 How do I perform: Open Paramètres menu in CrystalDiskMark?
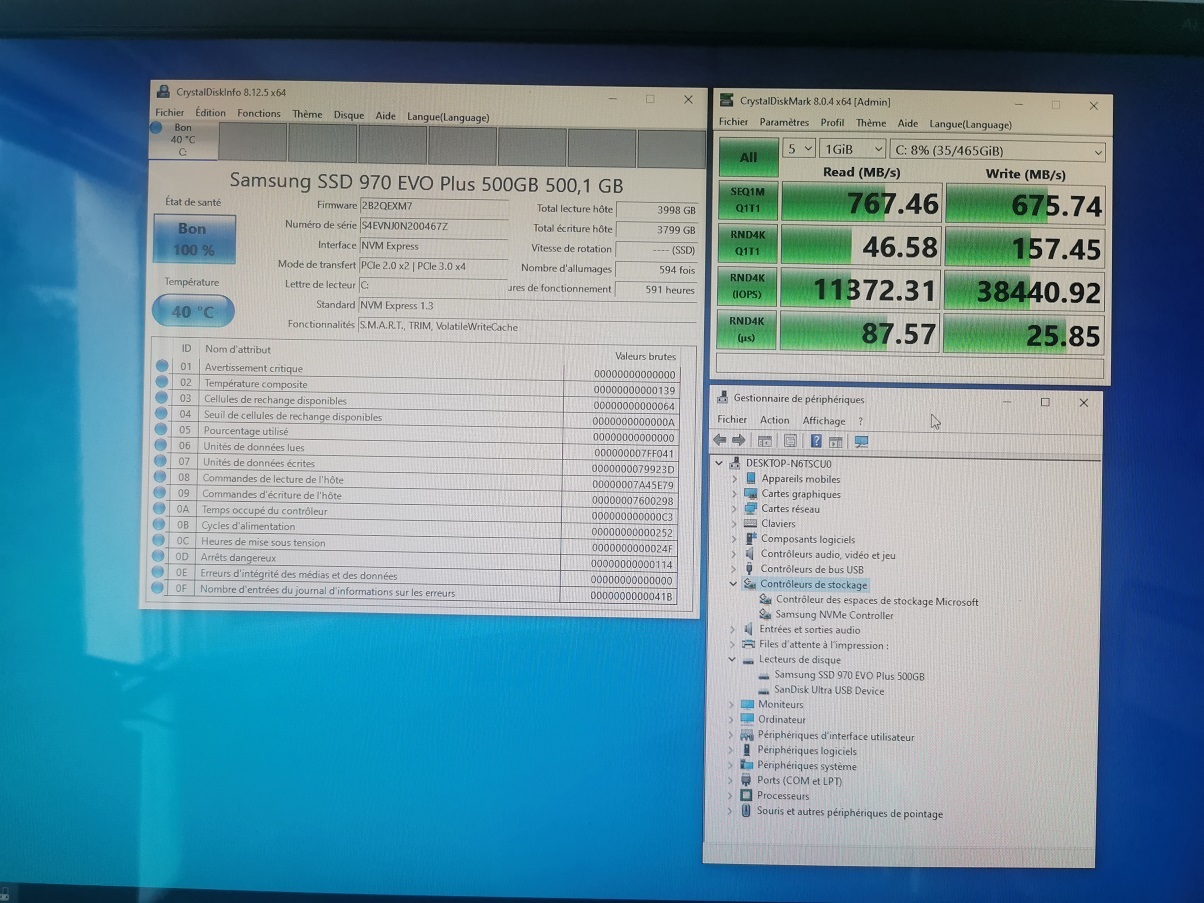[784, 123]
